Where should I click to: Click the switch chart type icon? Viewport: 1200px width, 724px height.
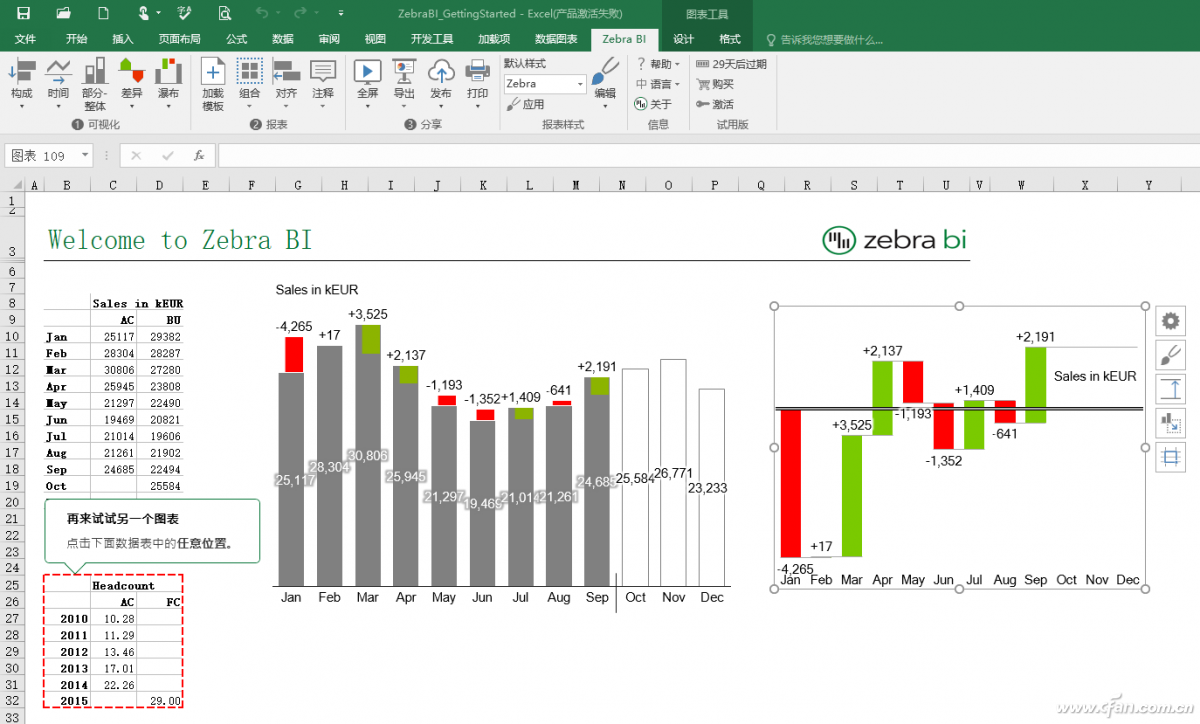point(1171,424)
